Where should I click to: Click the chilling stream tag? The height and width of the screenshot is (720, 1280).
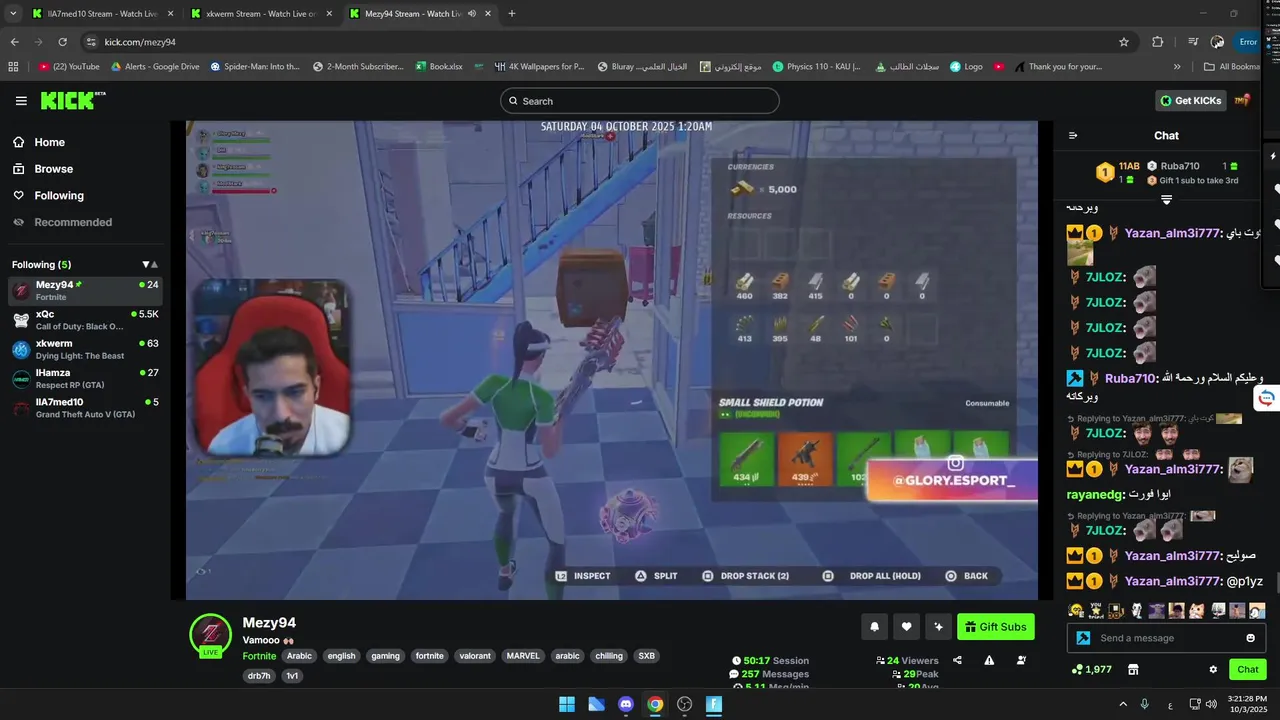(608, 656)
